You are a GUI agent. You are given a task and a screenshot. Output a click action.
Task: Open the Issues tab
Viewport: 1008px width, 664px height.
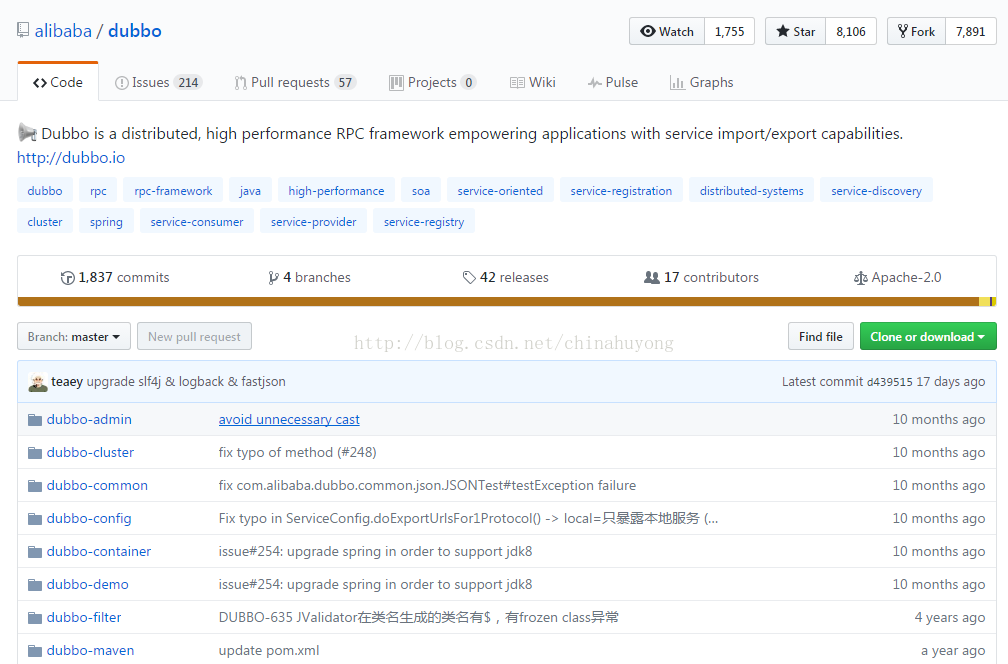point(158,82)
